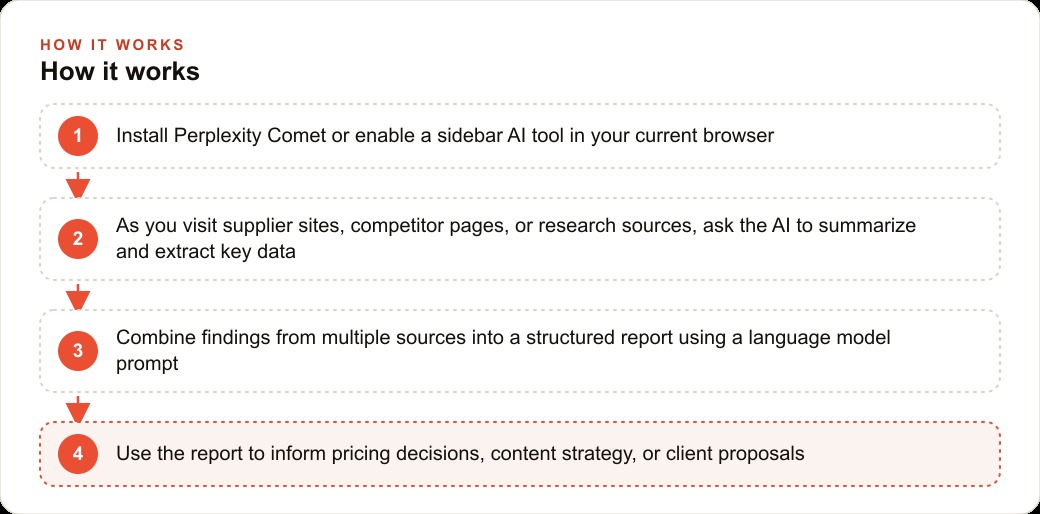Image resolution: width=1040 pixels, height=514 pixels.
Task: Click the arrow between steps 2 and 3
Action: pyautogui.click(x=78, y=296)
